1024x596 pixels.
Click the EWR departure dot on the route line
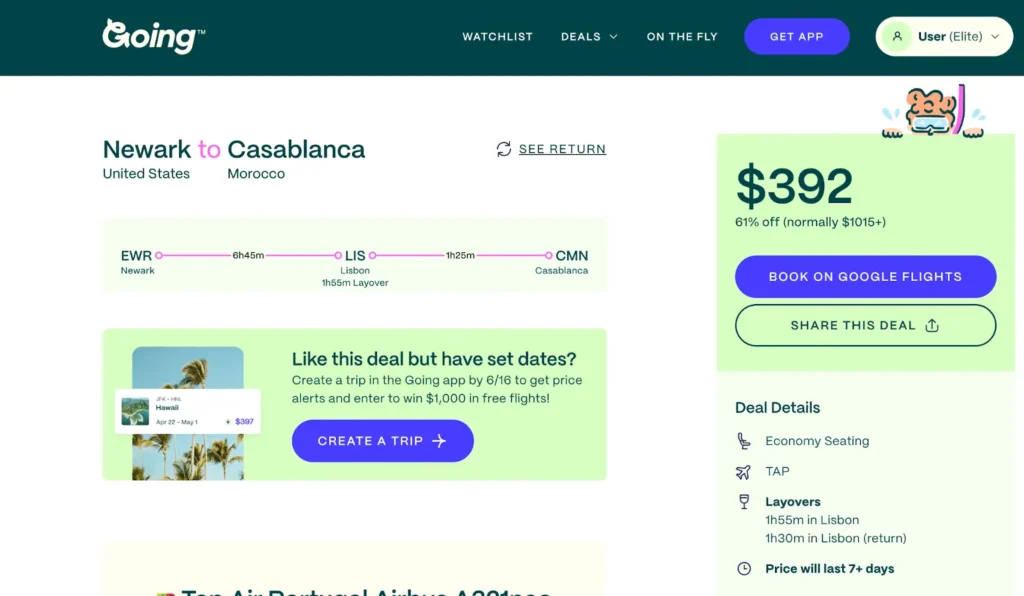click(x=160, y=255)
